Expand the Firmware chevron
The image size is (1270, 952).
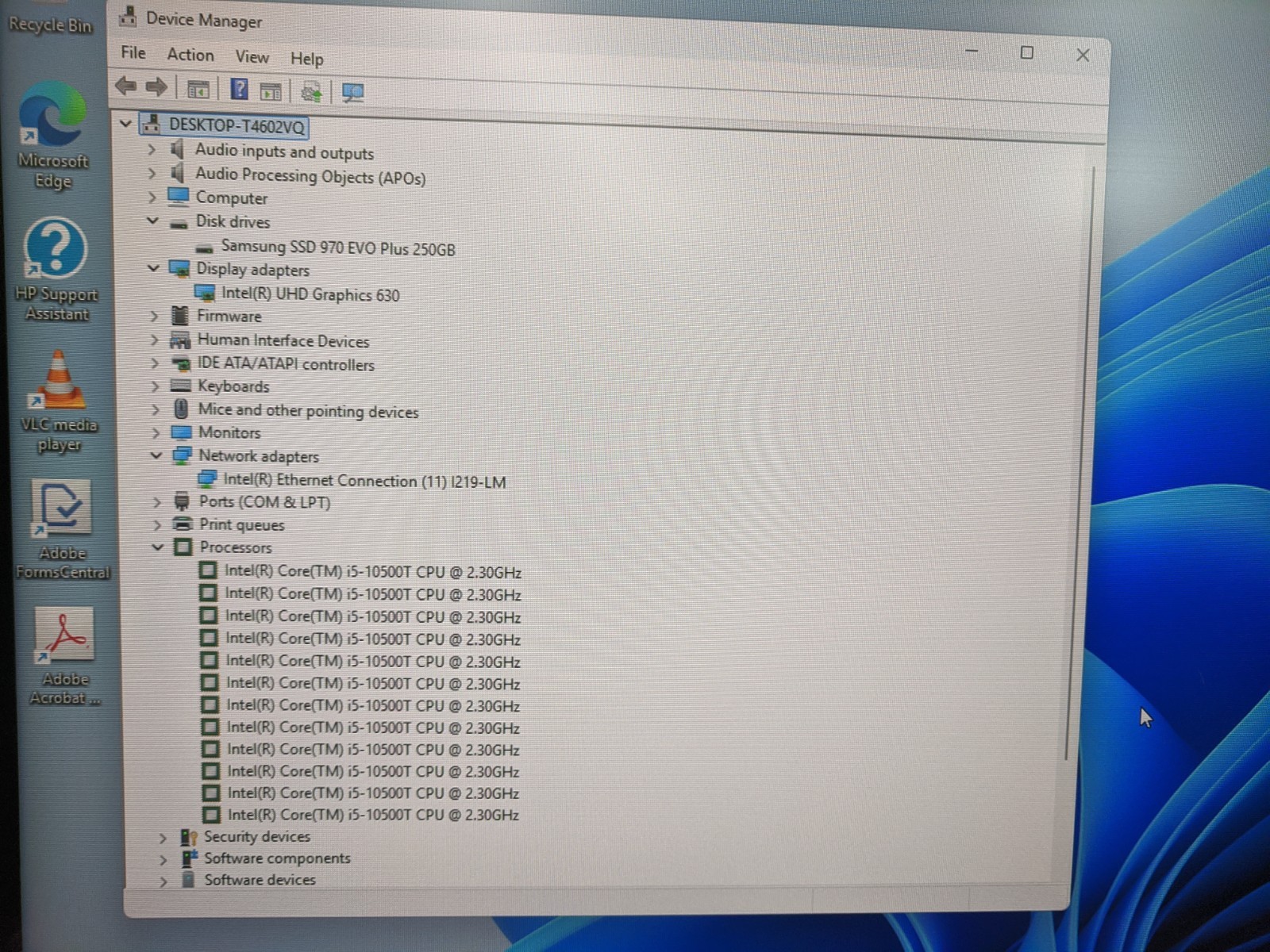pos(154,317)
